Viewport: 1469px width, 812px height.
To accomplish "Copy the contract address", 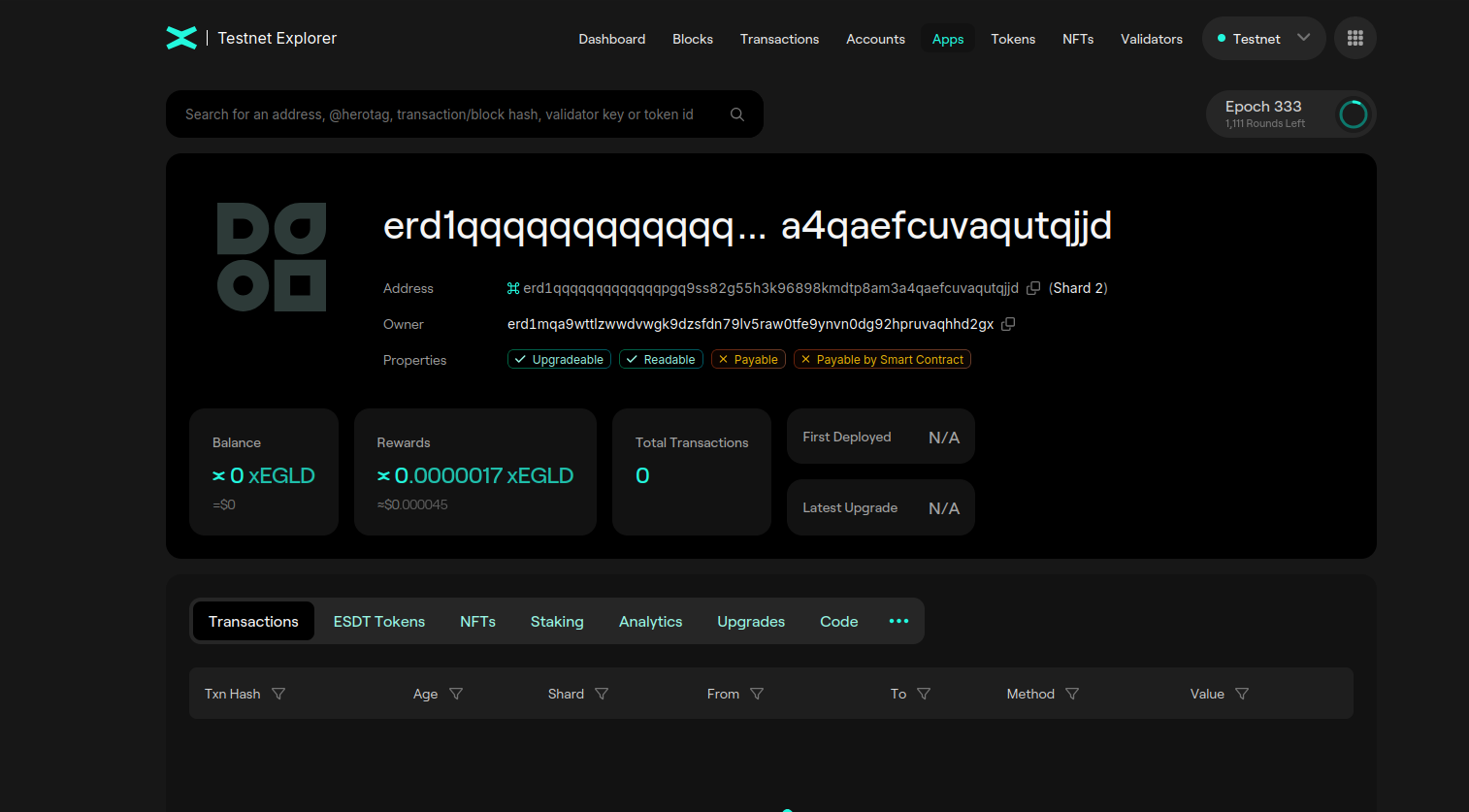I will [x=1033, y=288].
